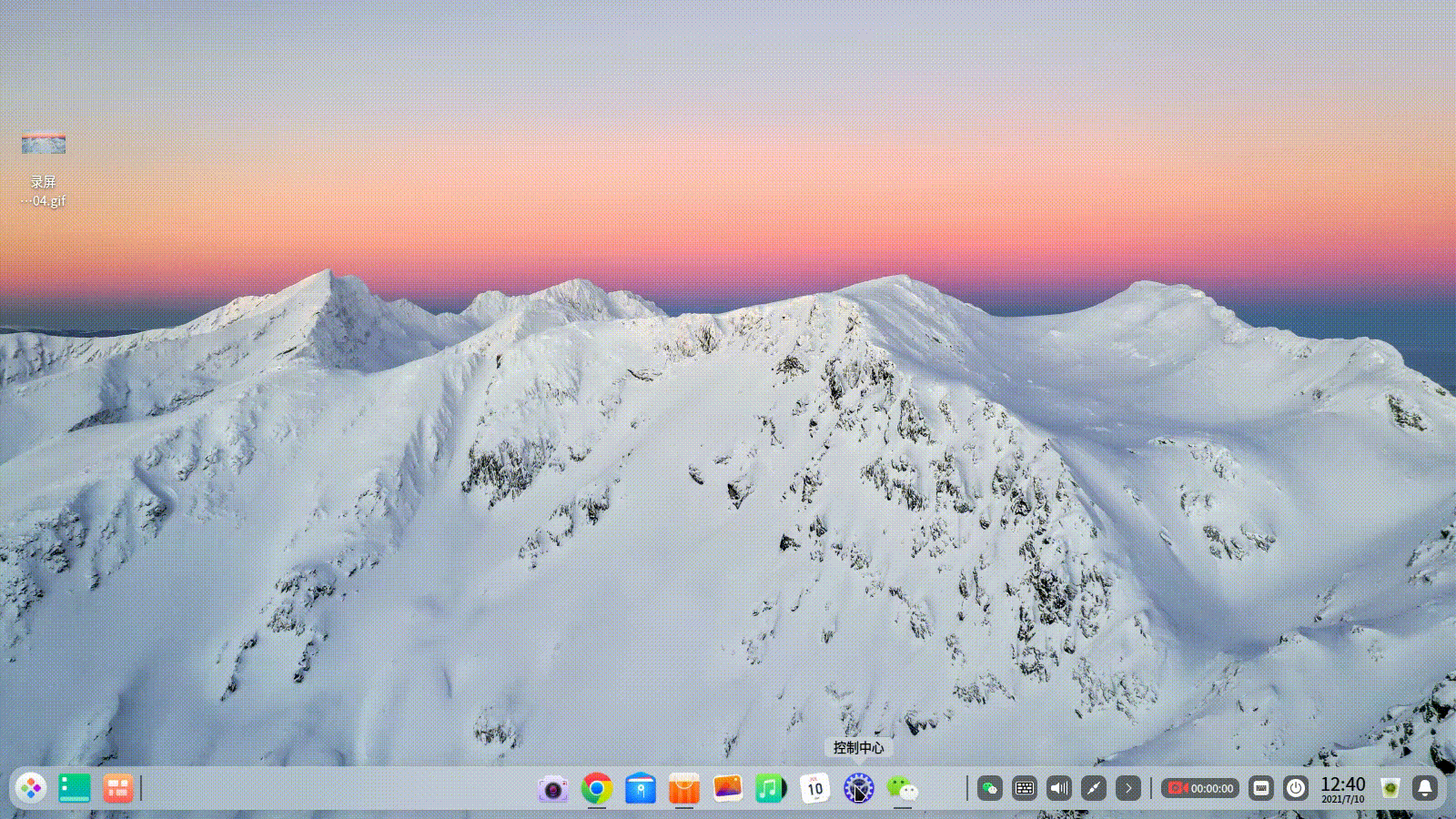This screenshot has width=1456, height=819.
Task: Open the power shutdown menu
Action: tap(1296, 788)
